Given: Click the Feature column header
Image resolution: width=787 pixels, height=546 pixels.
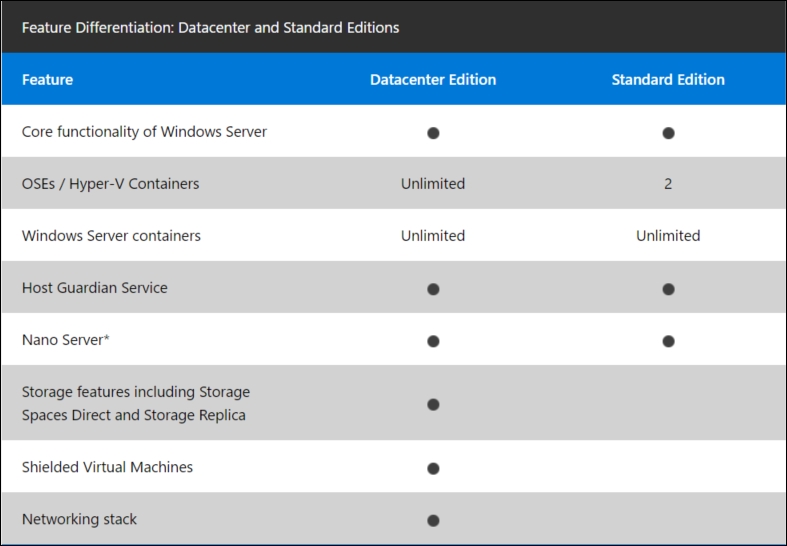Looking at the screenshot, I should click(47, 80).
